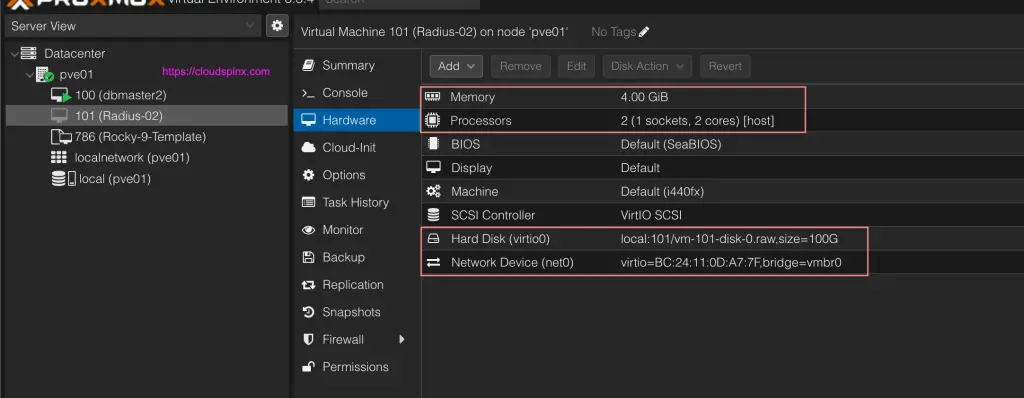Click the running VM icon of dbmaster2
Viewport: 1024px width, 398px height.
(61, 95)
